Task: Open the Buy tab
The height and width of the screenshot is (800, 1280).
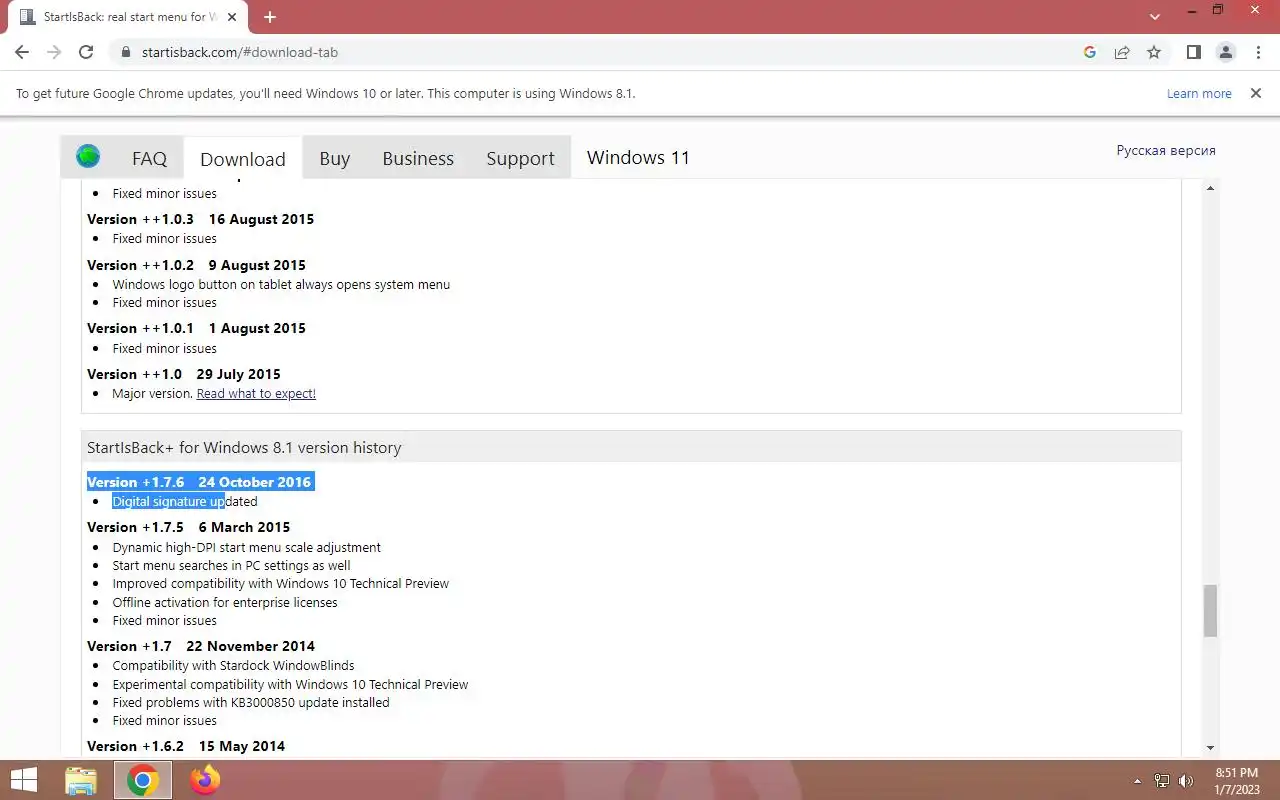Action: click(335, 158)
